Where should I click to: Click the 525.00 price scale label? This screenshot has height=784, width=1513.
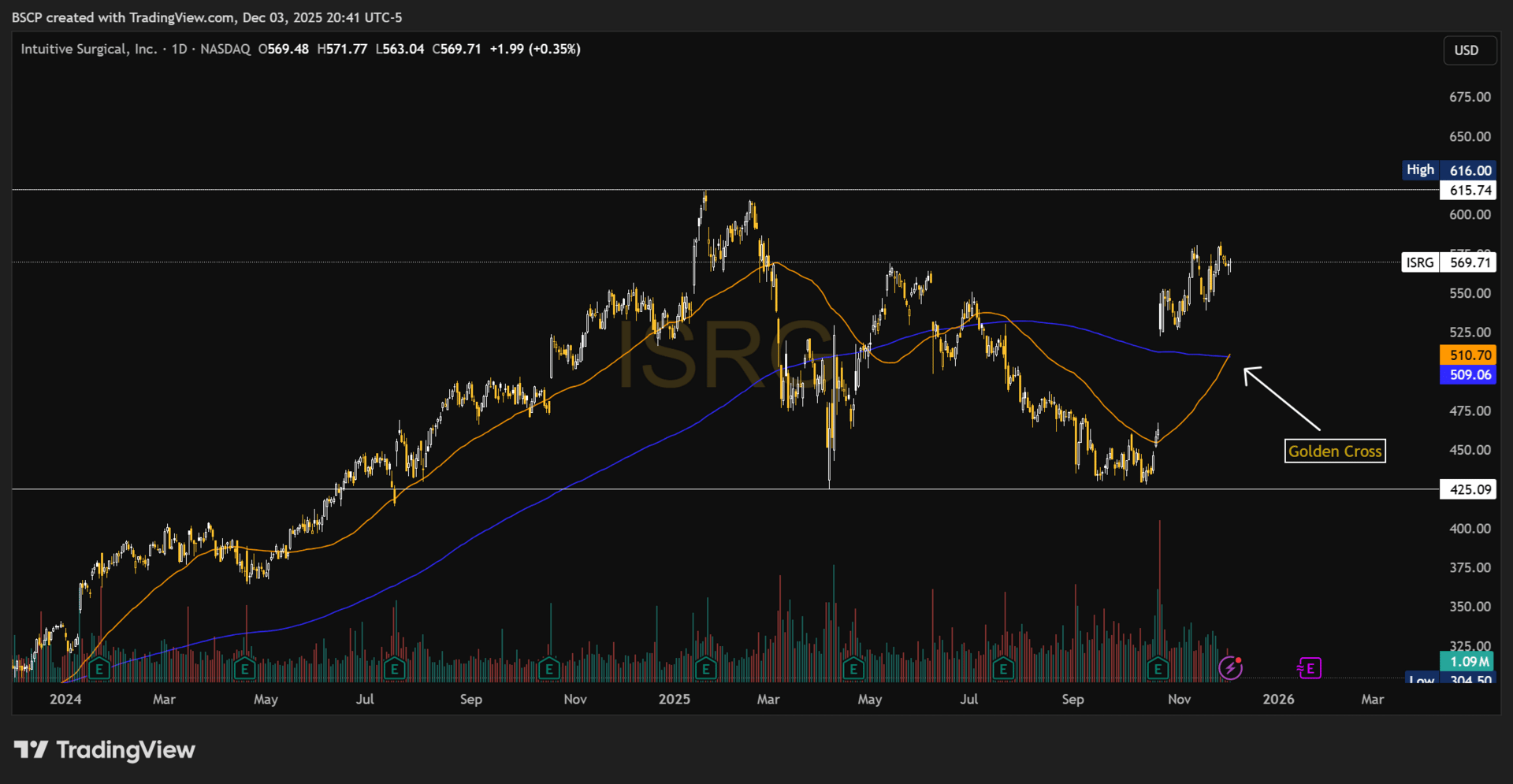pyautogui.click(x=1470, y=332)
